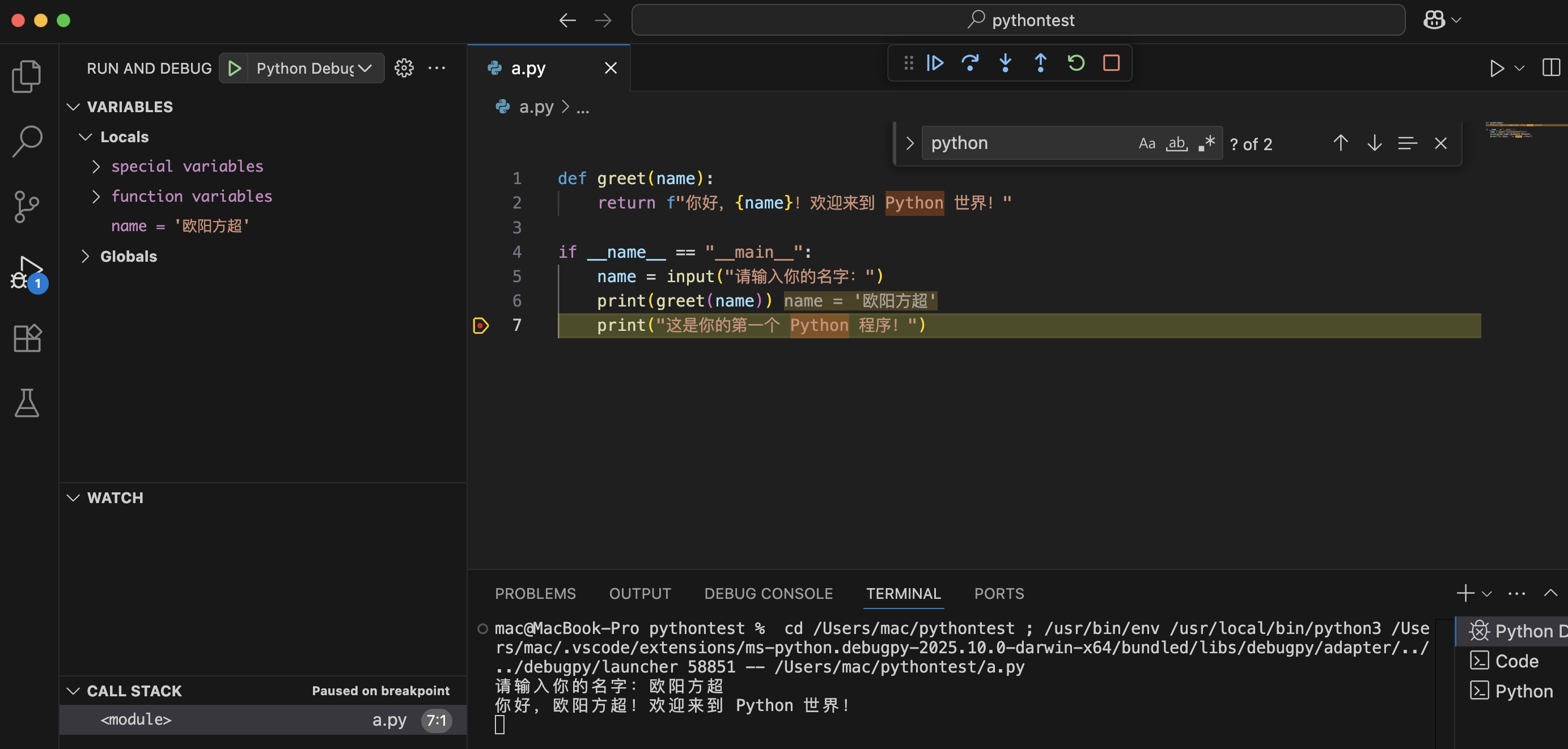Open new terminal profile dropdown
The width and height of the screenshot is (1568, 749).
tap(1487, 593)
